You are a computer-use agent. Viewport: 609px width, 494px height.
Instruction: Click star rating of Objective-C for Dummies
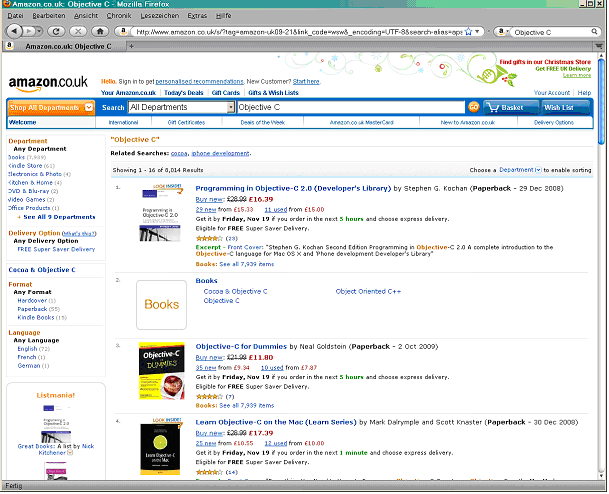(209, 397)
